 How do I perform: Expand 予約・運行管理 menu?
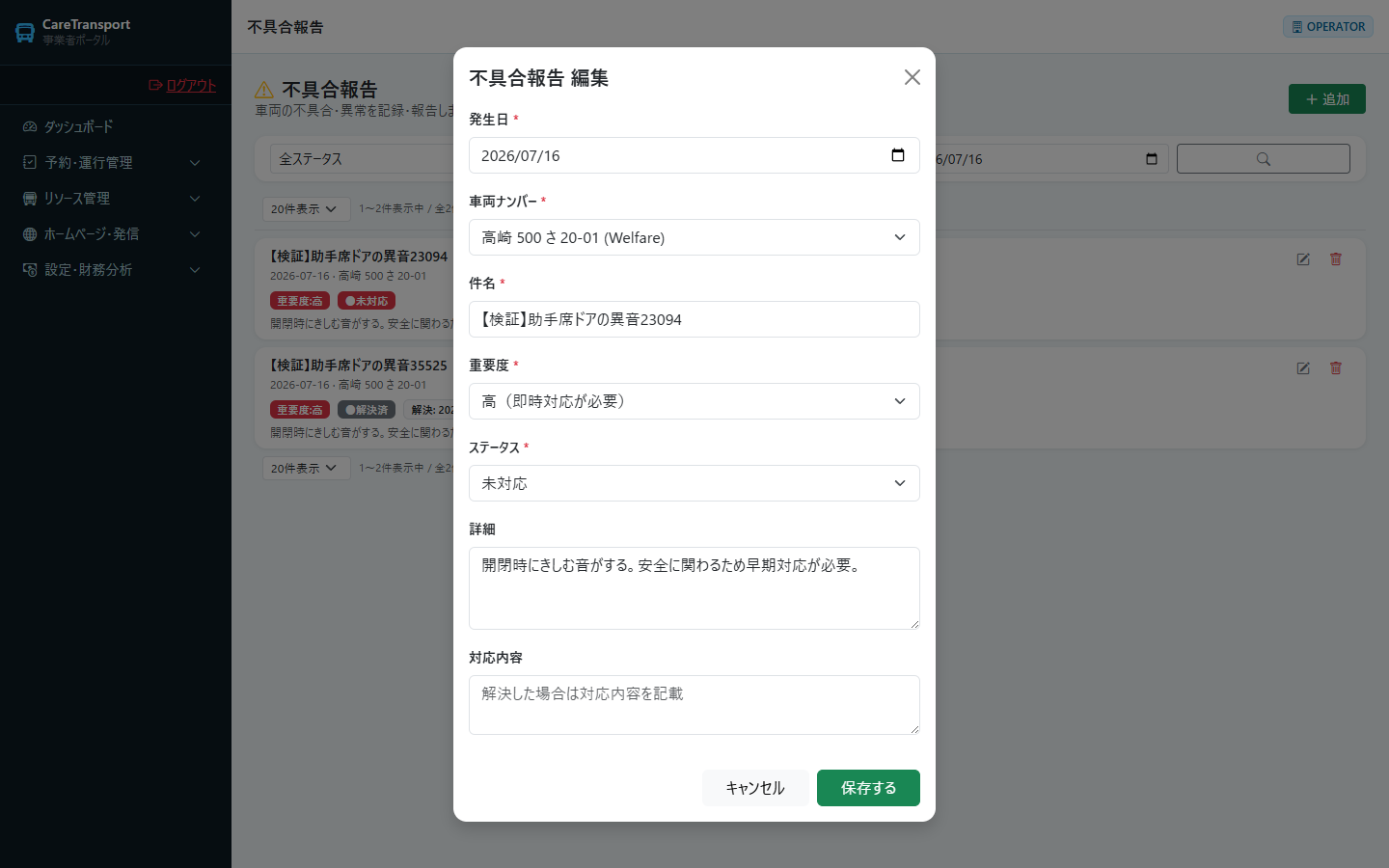(x=116, y=162)
